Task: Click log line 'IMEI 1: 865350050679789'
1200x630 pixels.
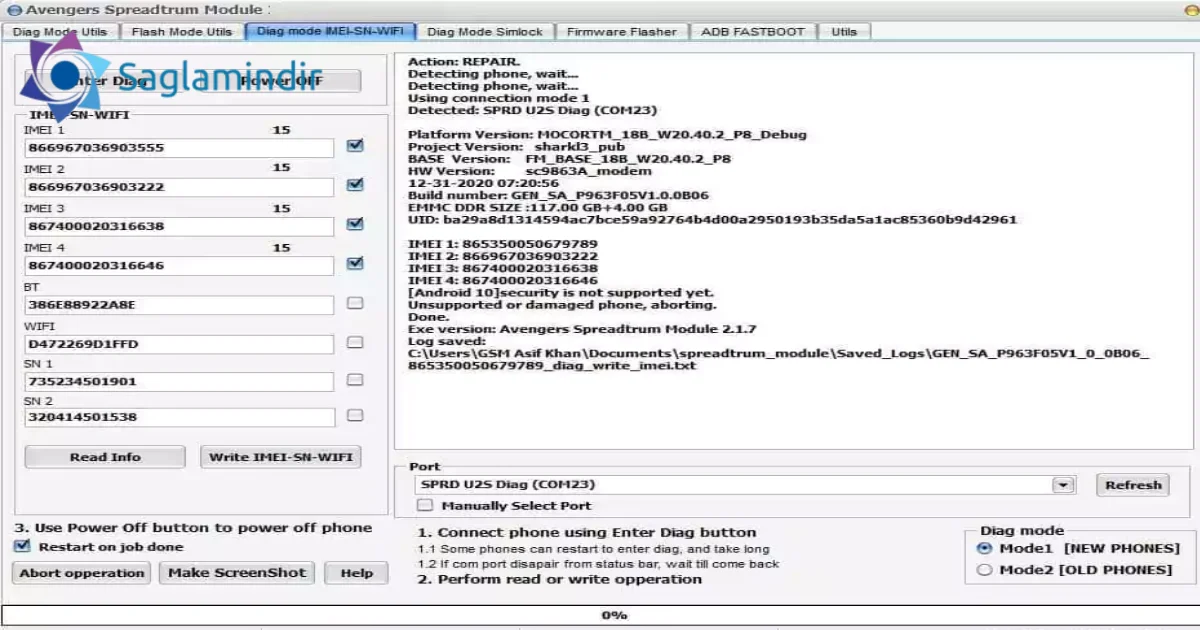Action: (x=503, y=244)
